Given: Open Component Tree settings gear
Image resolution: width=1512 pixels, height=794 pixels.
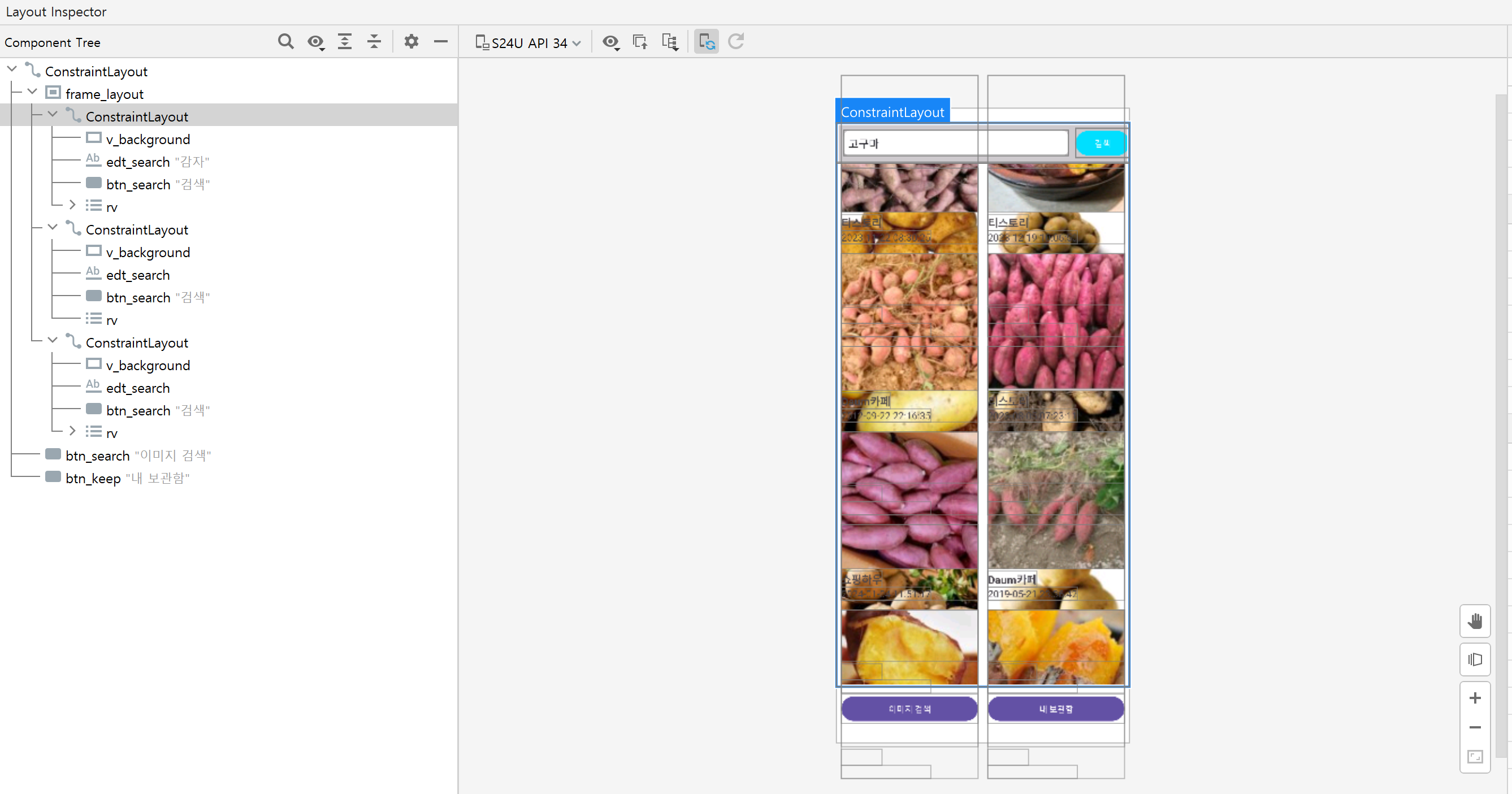Looking at the screenshot, I should click(x=411, y=42).
